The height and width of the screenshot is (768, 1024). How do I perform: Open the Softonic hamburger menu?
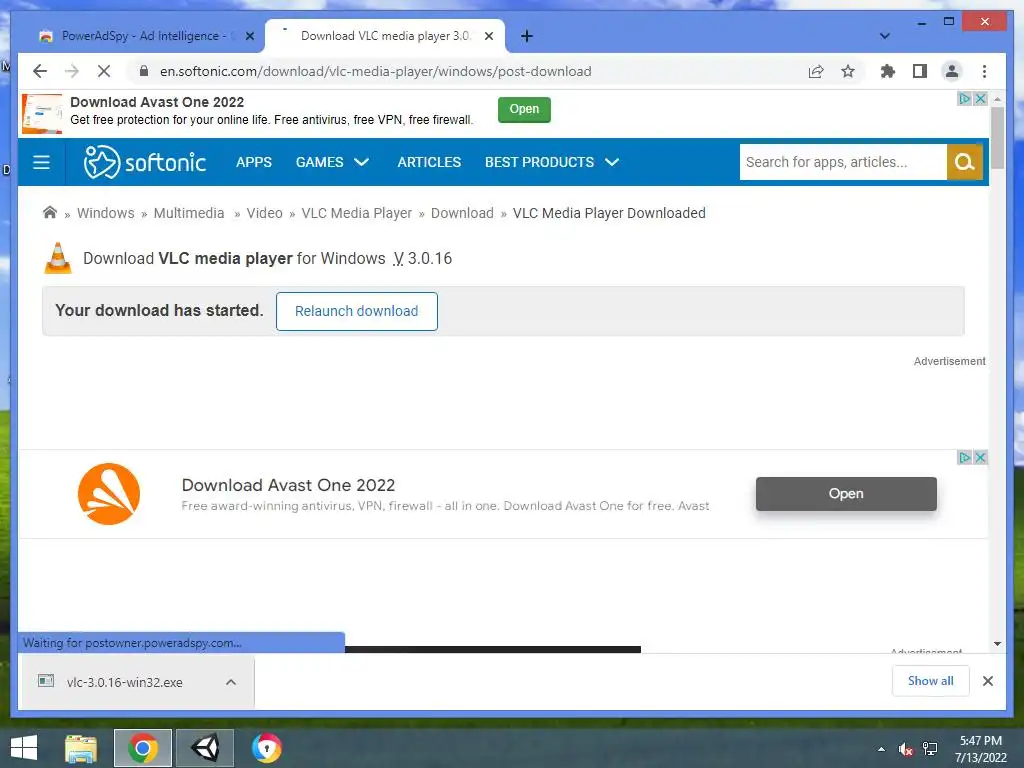coord(41,162)
